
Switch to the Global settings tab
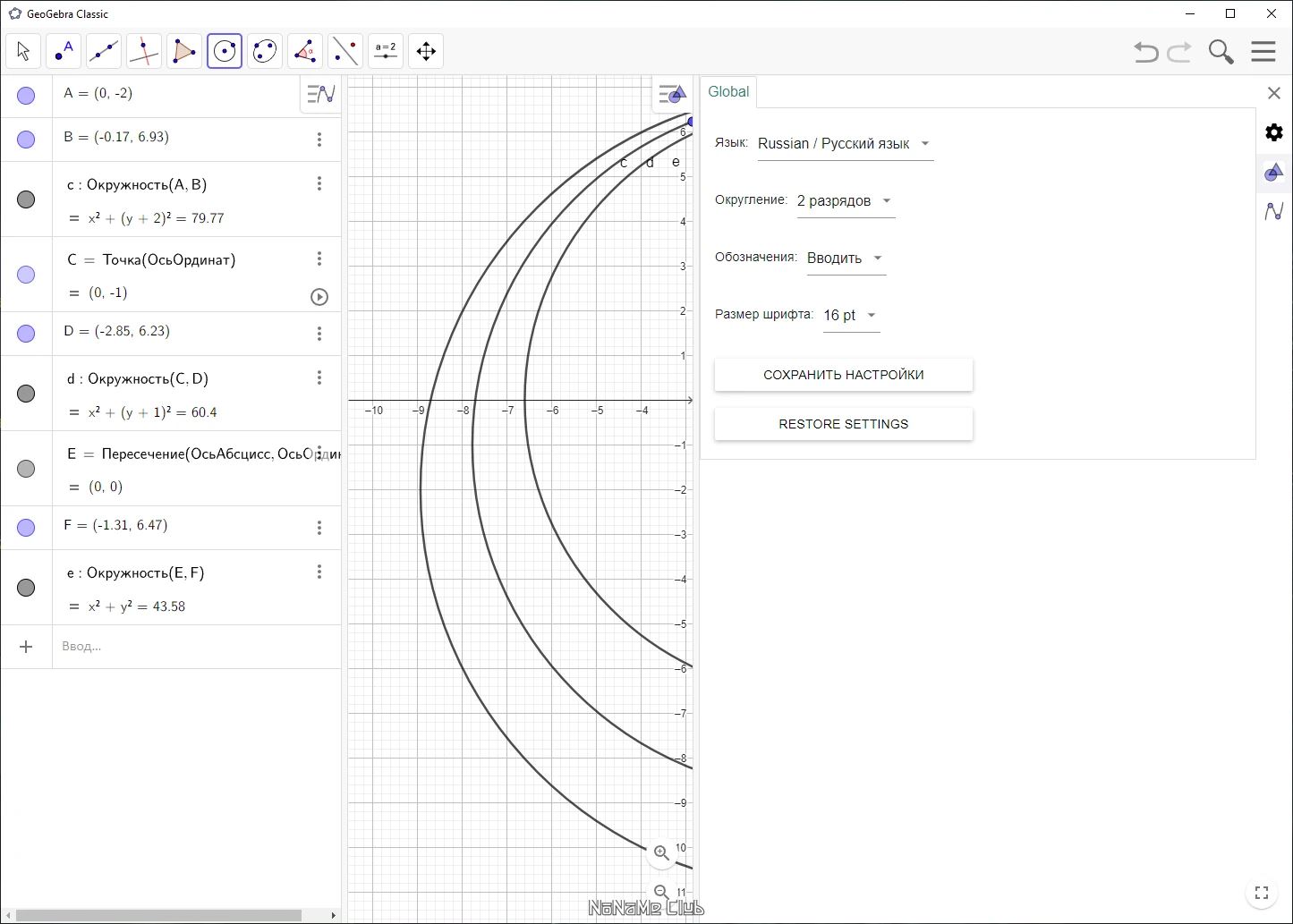coord(728,92)
